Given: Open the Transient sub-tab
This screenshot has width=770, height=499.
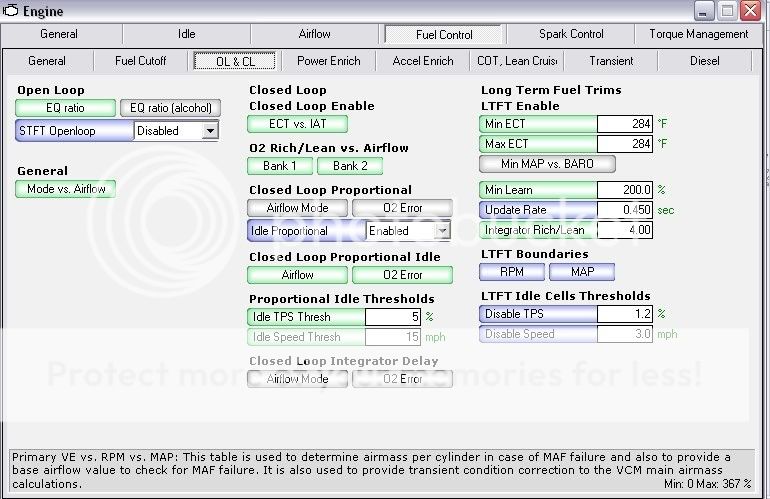Looking at the screenshot, I should tap(611, 61).
